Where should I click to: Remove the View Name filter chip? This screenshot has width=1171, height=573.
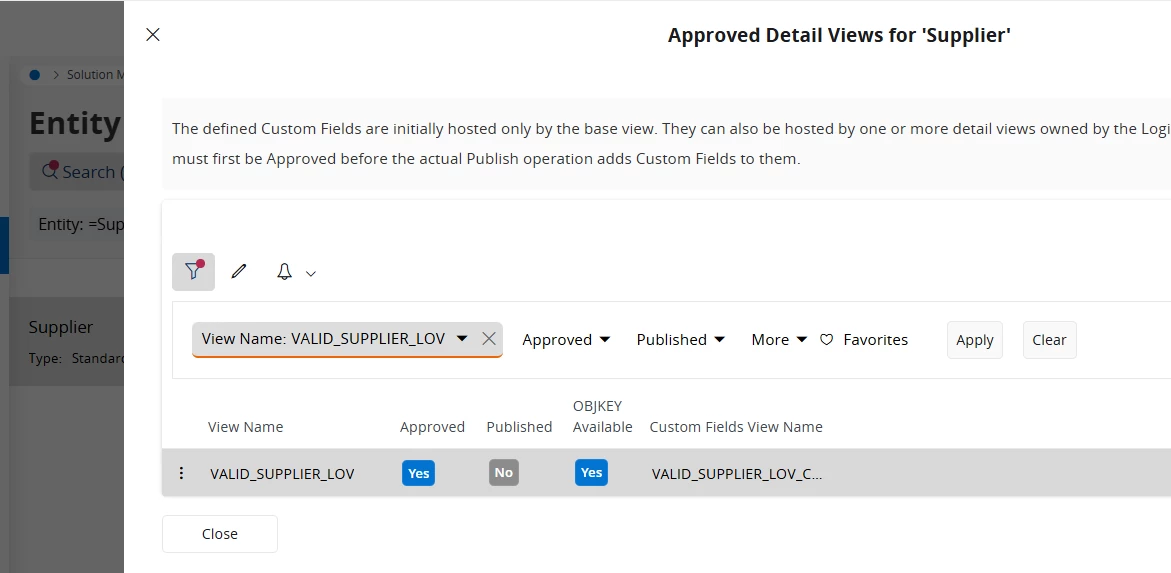[x=489, y=339]
